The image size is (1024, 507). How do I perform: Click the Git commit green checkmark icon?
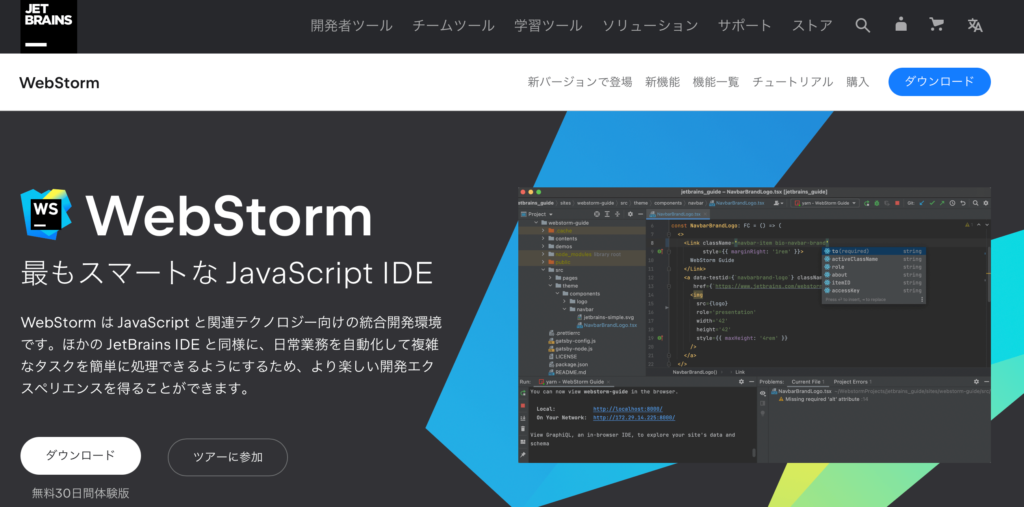coord(932,203)
